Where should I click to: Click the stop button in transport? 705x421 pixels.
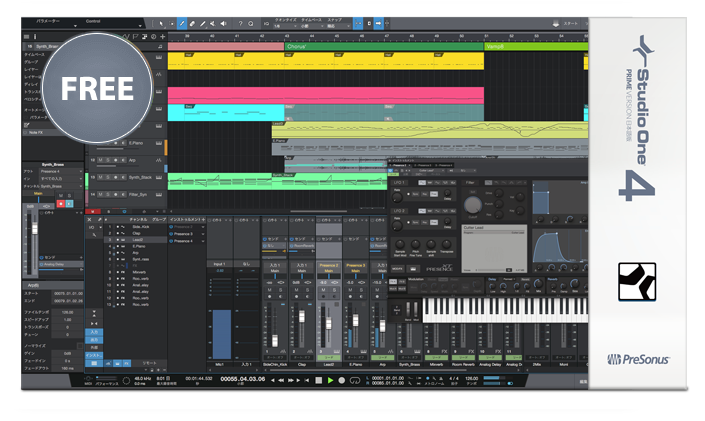(x=319, y=381)
